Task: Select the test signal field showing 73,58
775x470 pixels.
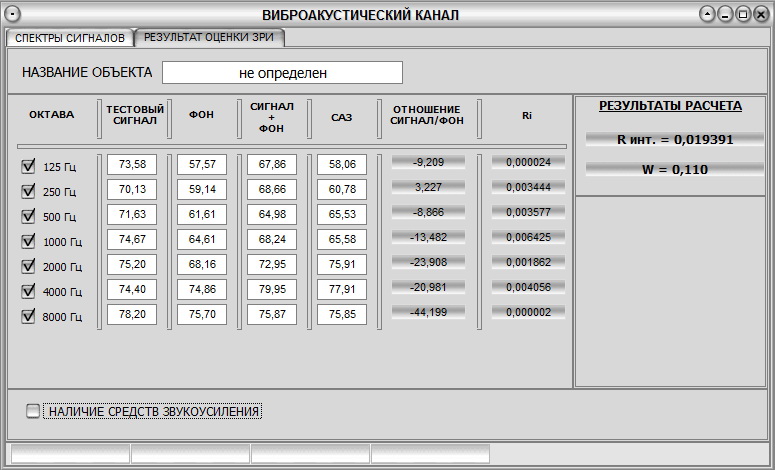Action: click(x=132, y=164)
